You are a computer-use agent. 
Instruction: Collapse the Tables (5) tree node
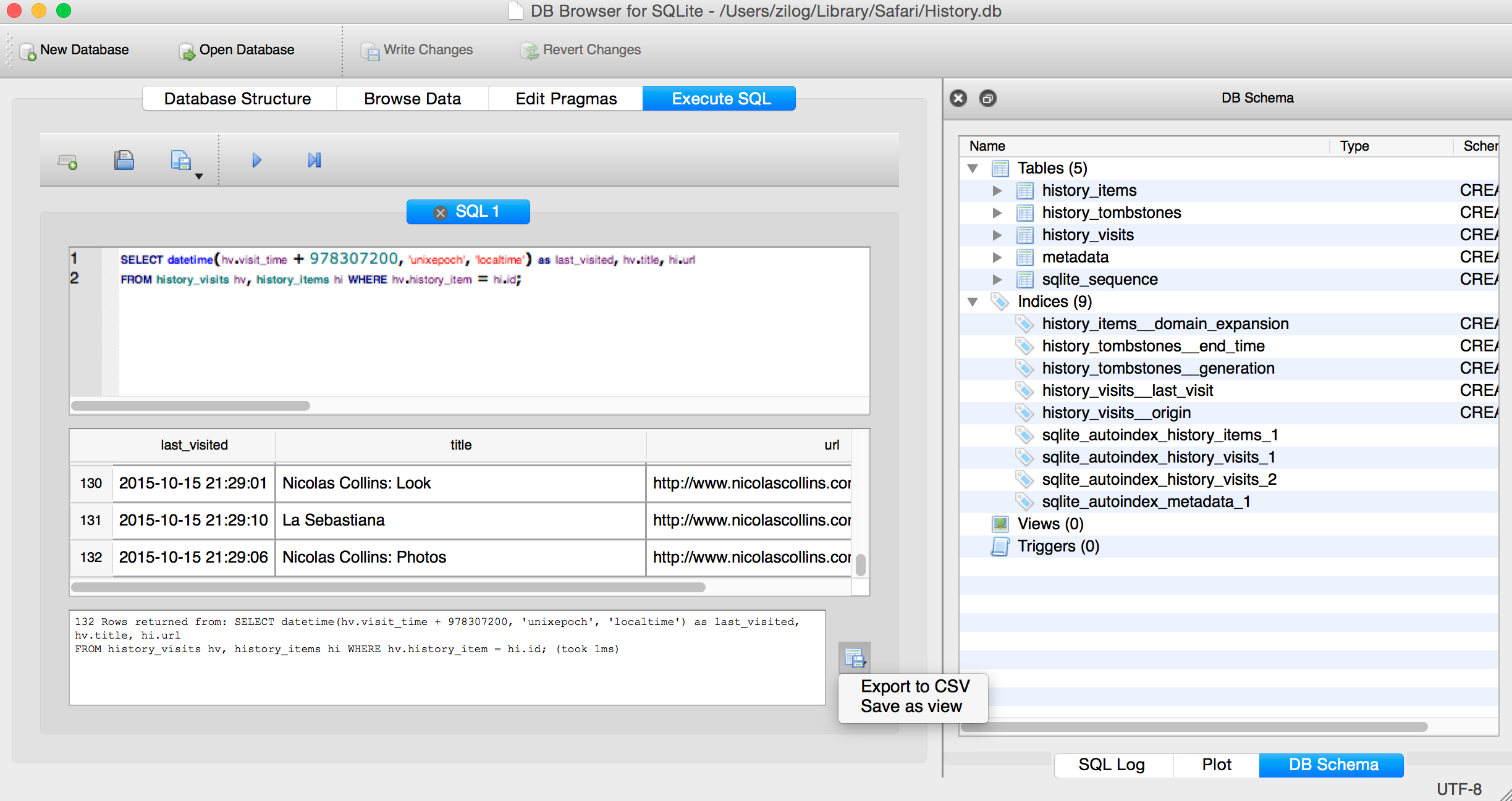pyautogui.click(x=973, y=168)
